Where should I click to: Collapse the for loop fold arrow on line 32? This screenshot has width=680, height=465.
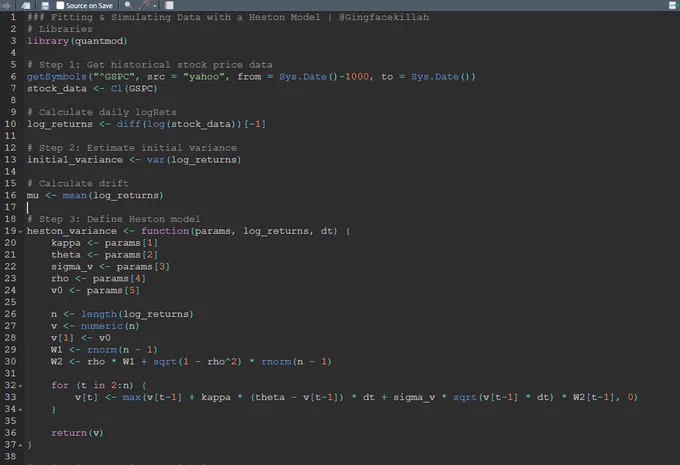click(x=20, y=386)
